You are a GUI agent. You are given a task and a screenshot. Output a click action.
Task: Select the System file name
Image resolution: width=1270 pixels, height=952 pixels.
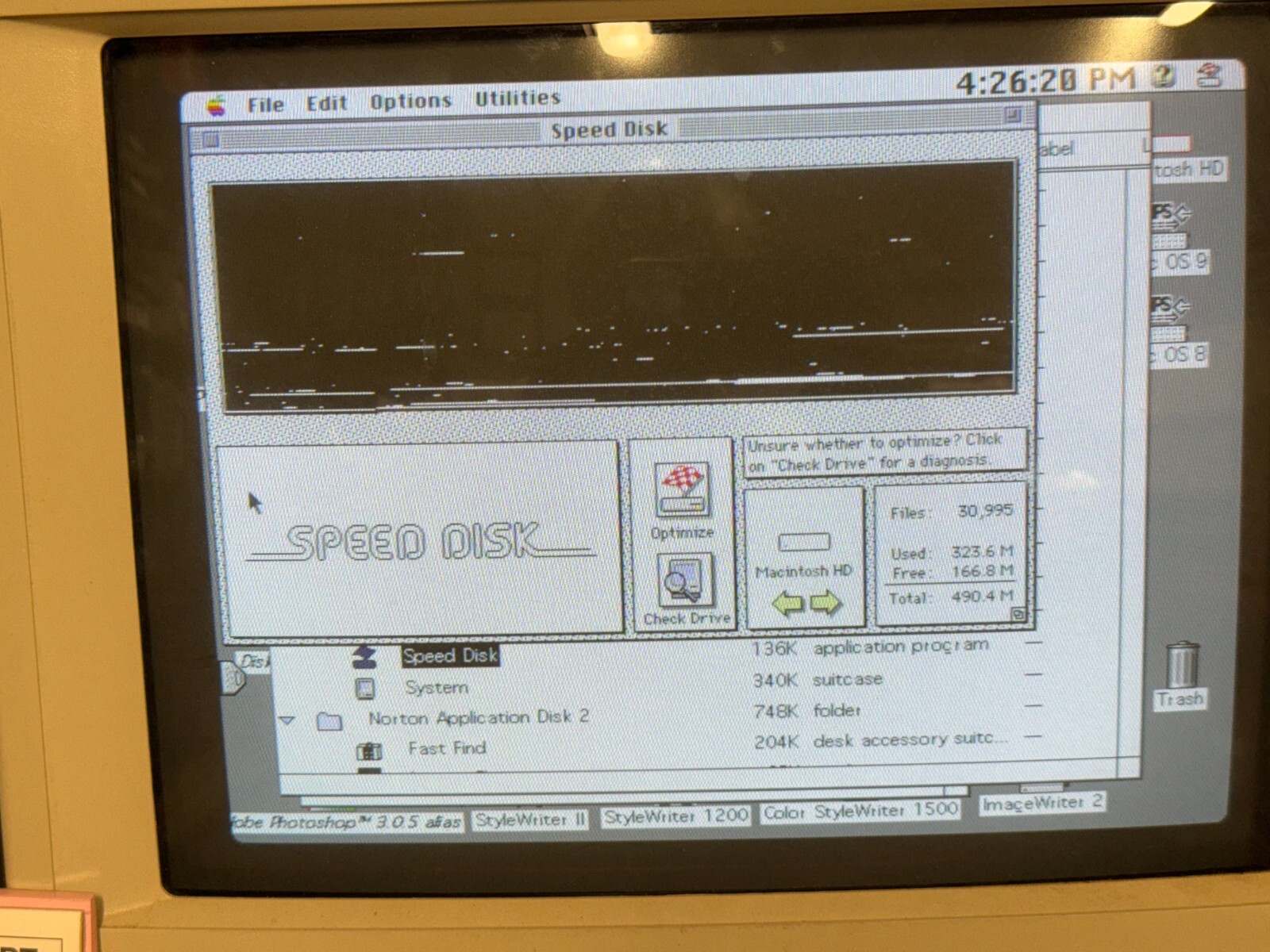pyautogui.click(x=436, y=687)
